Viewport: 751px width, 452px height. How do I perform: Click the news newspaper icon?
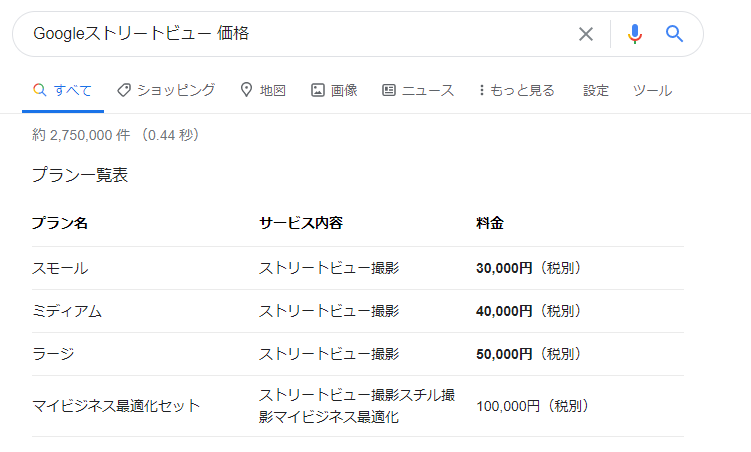[x=388, y=90]
